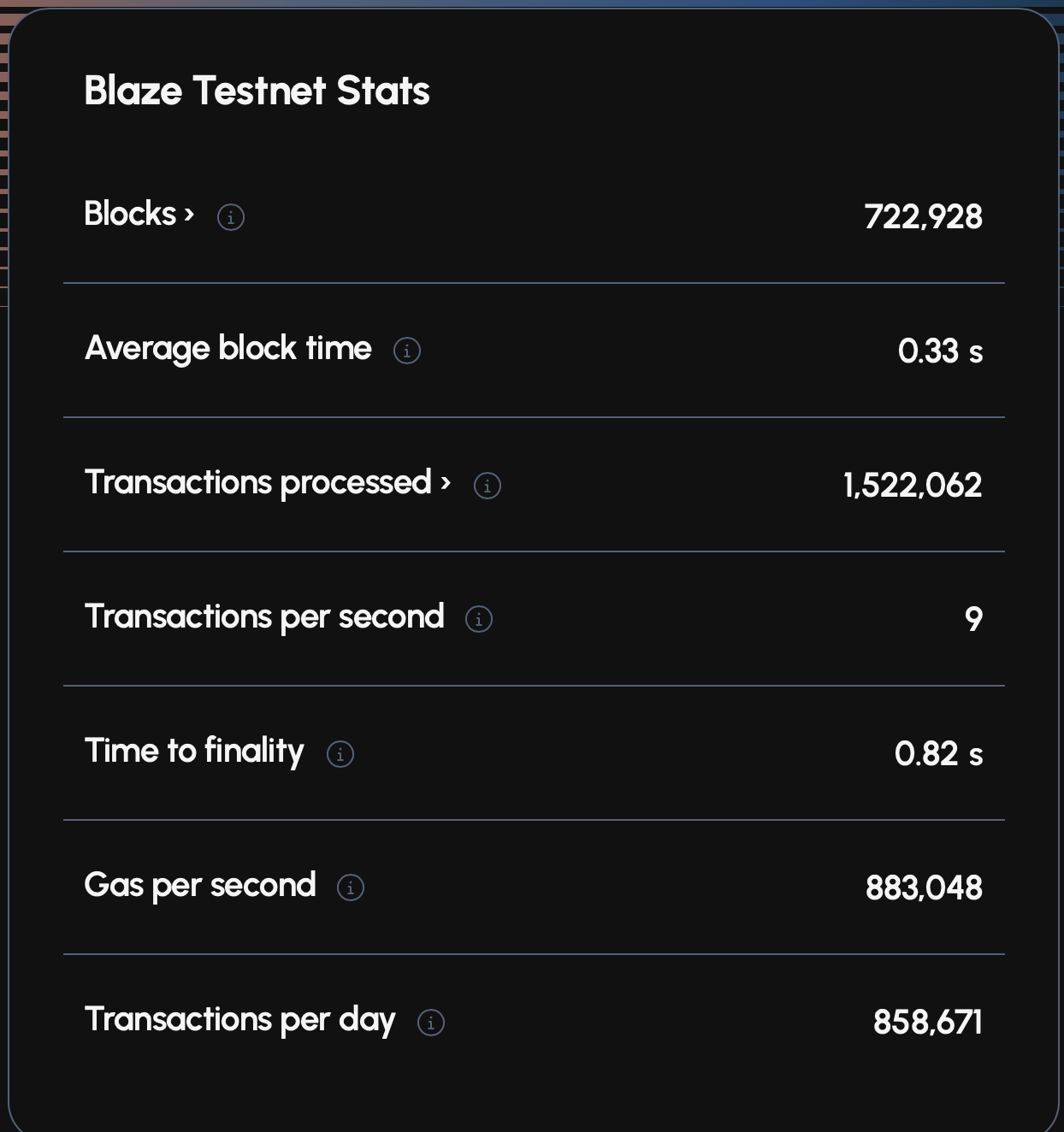Click the chevron arrow after Transactions processed
Screen dimensions: 1064x1132
click(445, 483)
